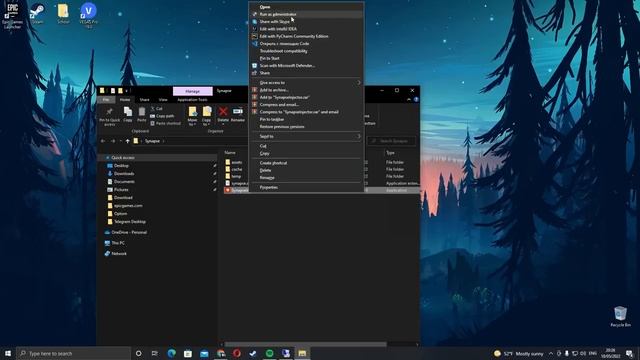Click the Search Synapse input field
640x360 pixels.
click(x=391, y=141)
